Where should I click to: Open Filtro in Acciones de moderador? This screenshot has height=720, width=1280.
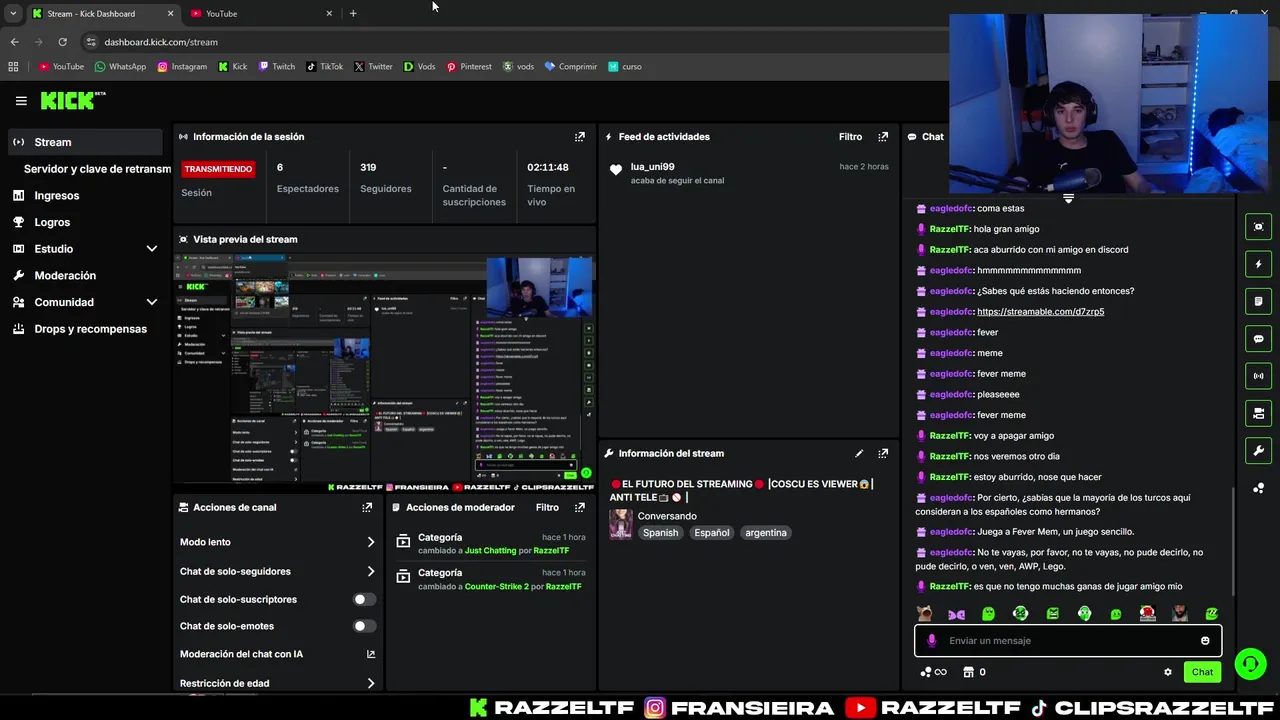point(547,507)
